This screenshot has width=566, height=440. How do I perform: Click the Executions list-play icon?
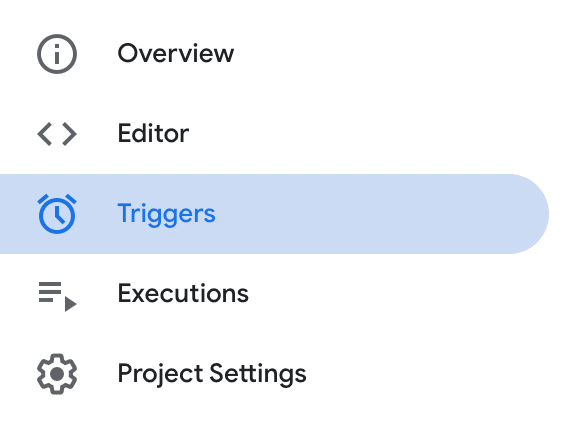(57, 296)
